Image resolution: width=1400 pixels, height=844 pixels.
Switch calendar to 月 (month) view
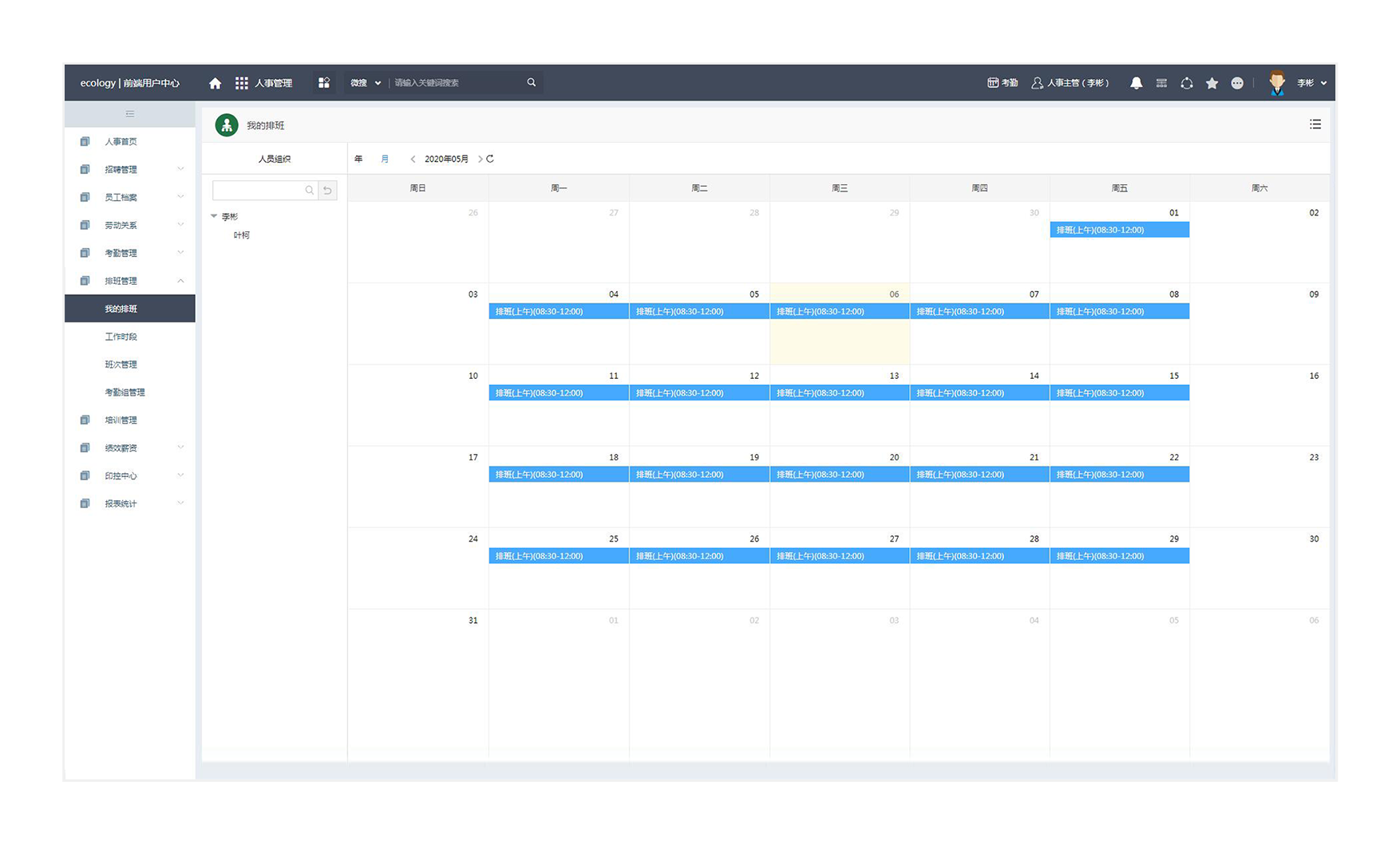coord(385,159)
